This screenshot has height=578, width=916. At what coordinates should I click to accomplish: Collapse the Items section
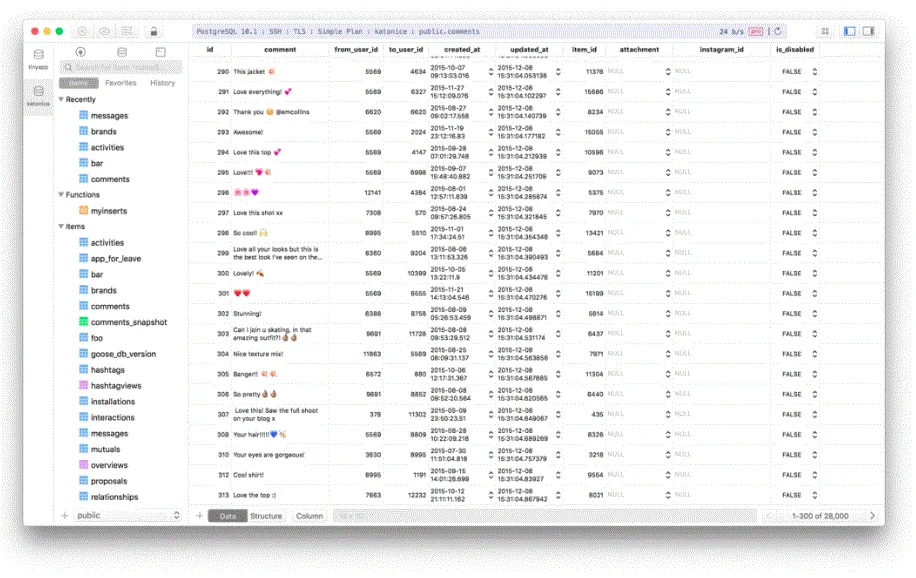tap(61, 226)
